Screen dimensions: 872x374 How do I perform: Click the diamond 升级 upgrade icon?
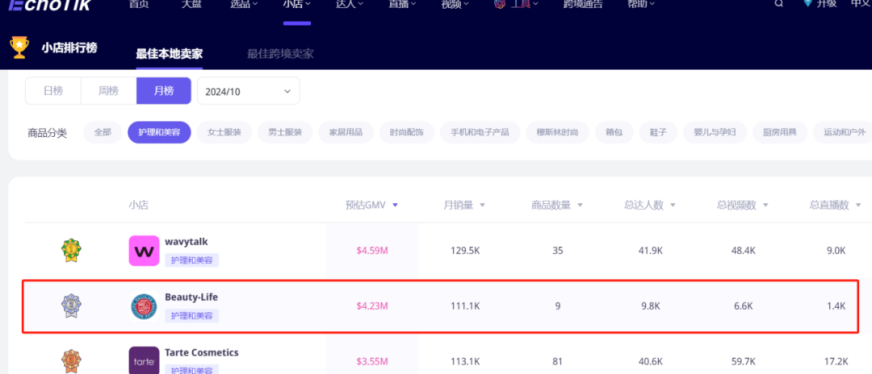(809, 3)
